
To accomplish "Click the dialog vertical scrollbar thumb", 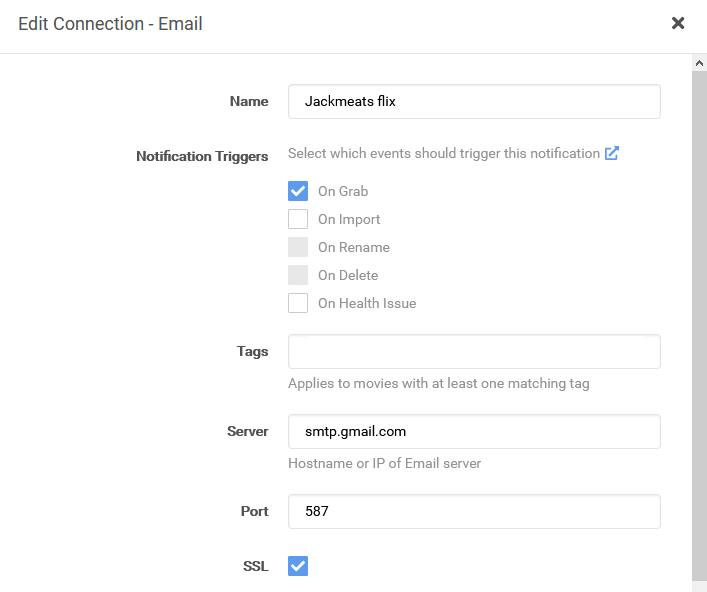I will (699, 320).
